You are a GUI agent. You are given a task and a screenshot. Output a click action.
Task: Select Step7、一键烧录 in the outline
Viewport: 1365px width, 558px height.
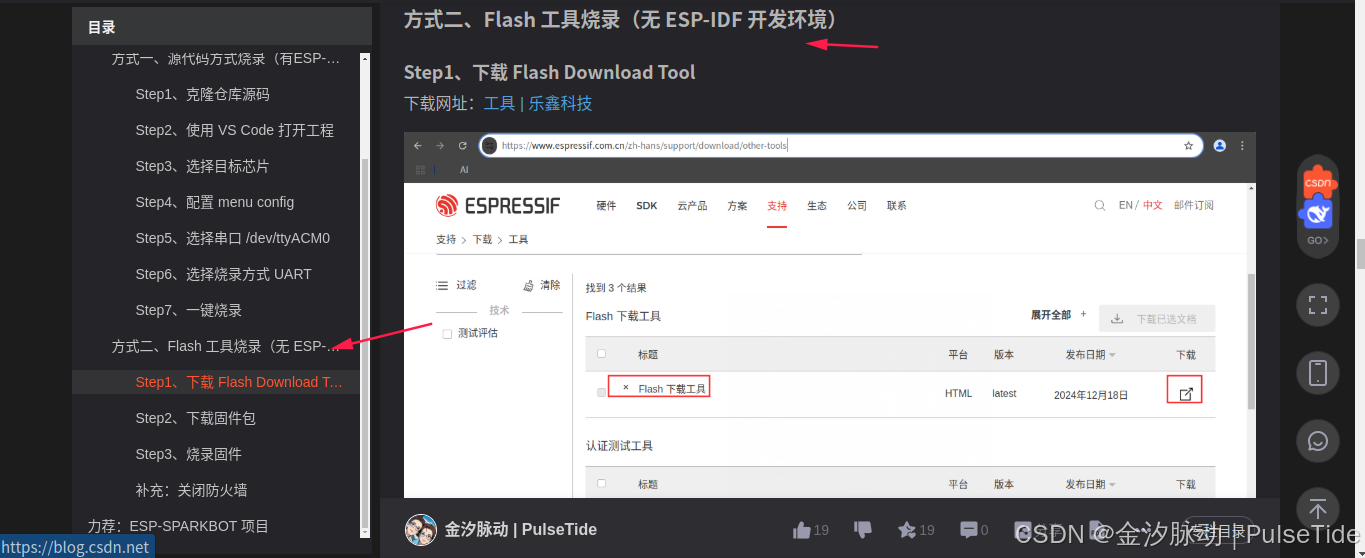click(189, 310)
